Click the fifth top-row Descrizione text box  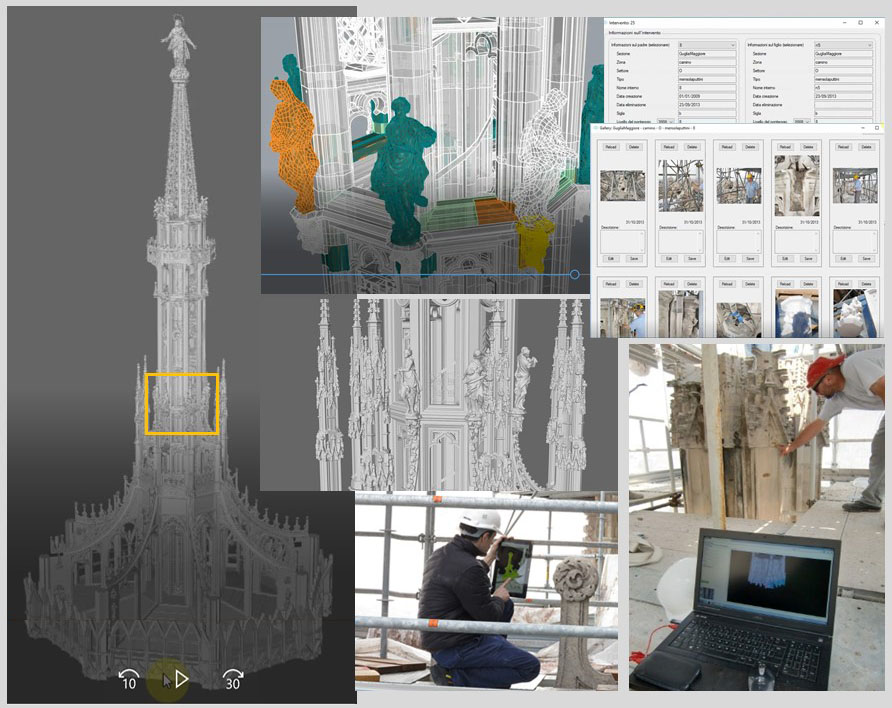coord(855,242)
